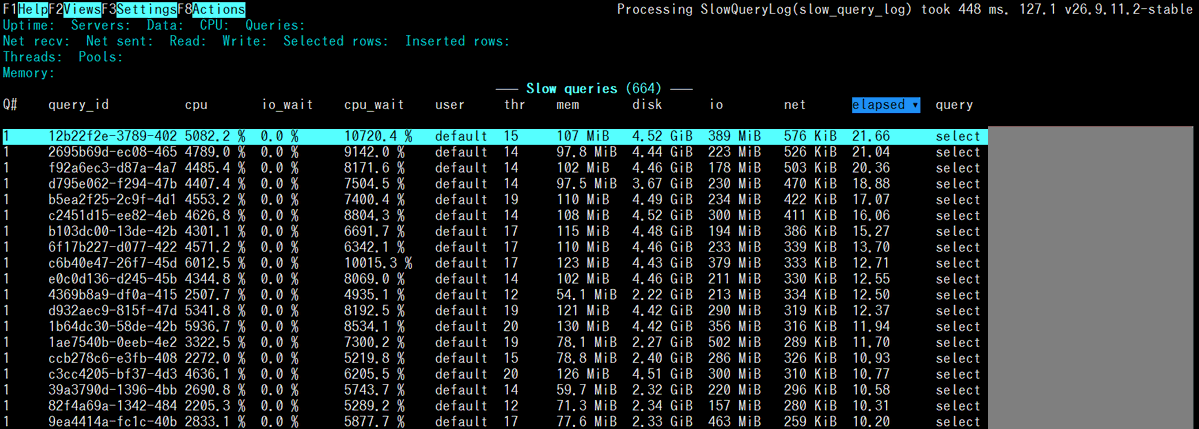Click the thr column header
Viewport: 1199px width, 429px height.
point(515,105)
